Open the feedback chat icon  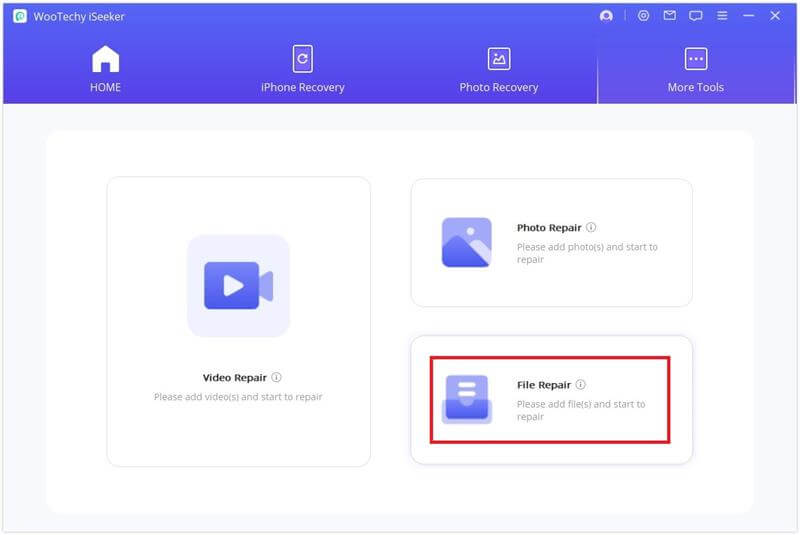pyautogui.click(x=695, y=16)
